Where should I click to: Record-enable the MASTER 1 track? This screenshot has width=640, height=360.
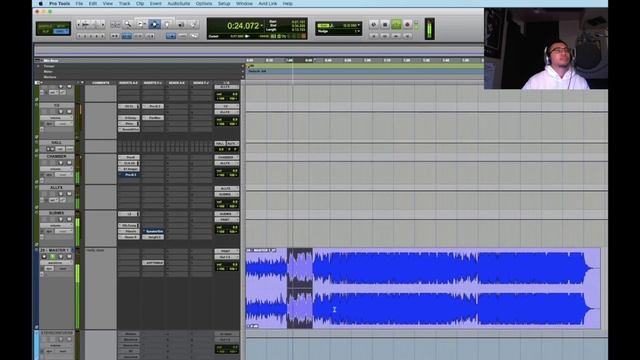[x=44, y=256]
